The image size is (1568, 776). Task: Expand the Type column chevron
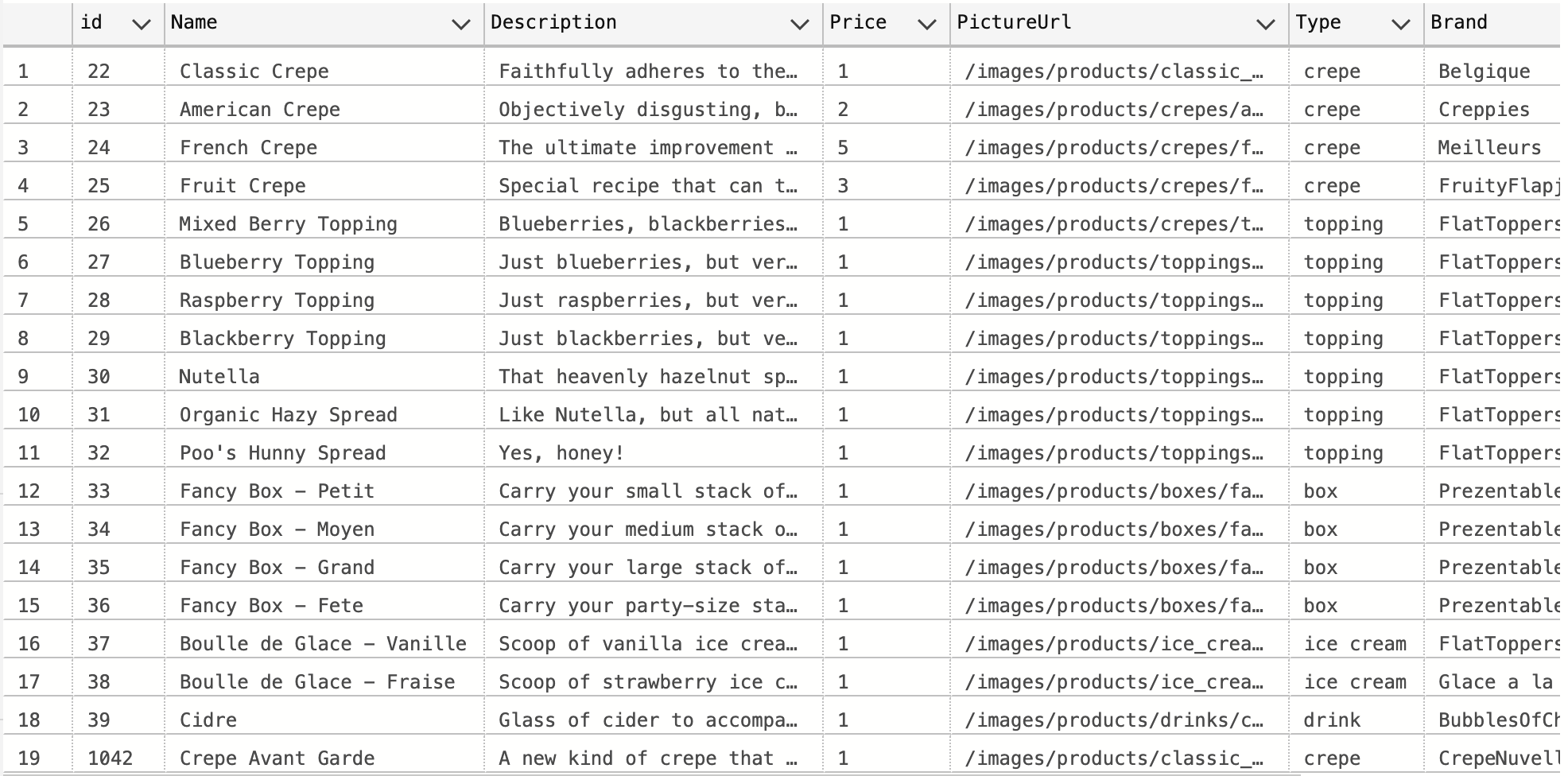pos(1400,25)
